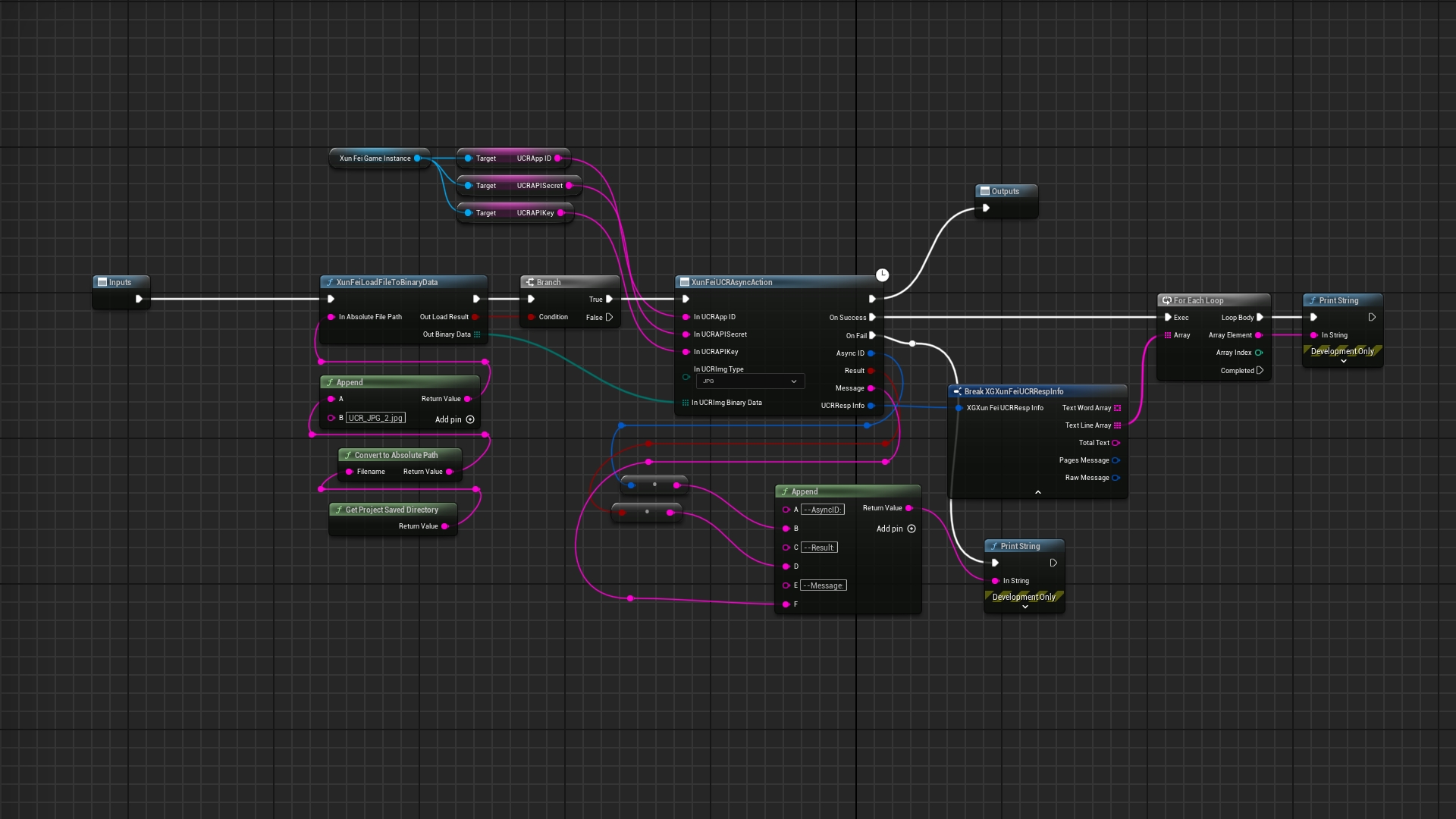Click the Branch node icon
The height and width of the screenshot is (819, 1456).
pyautogui.click(x=530, y=282)
